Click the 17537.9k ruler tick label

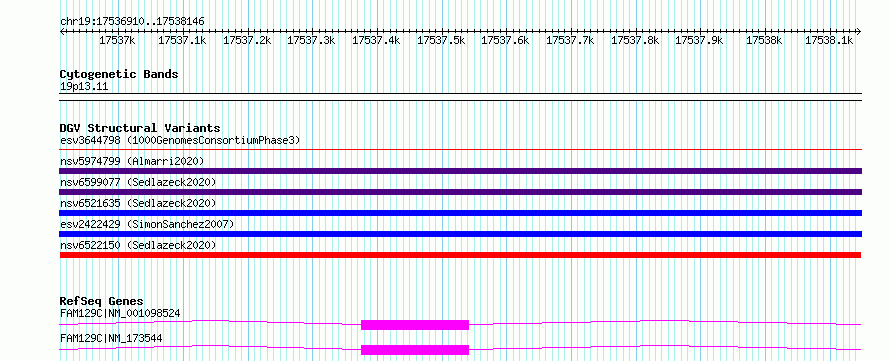coord(700,40)
